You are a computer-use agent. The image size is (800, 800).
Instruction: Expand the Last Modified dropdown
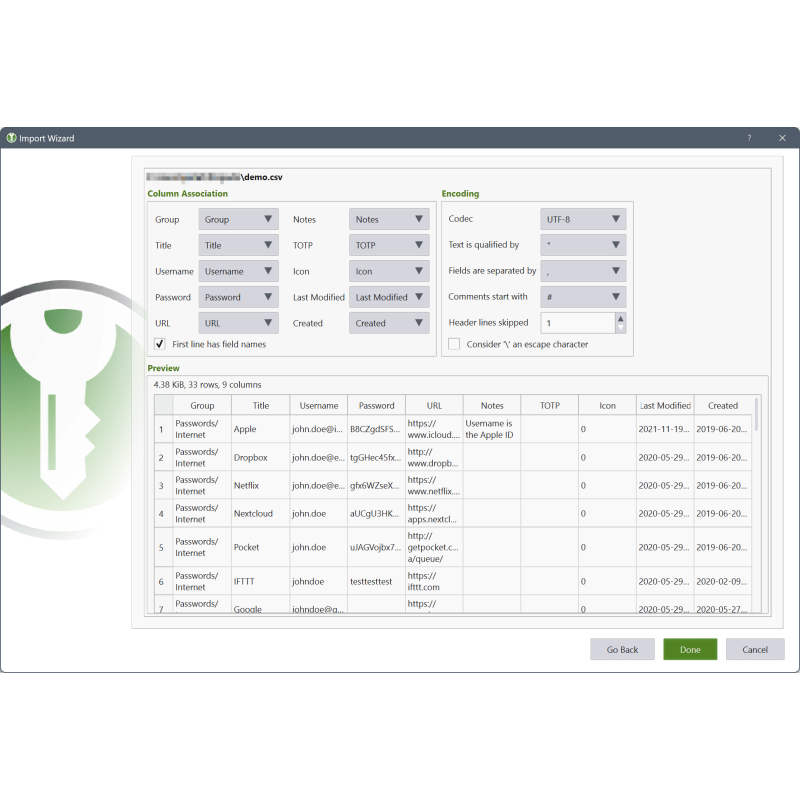[389, 297]
